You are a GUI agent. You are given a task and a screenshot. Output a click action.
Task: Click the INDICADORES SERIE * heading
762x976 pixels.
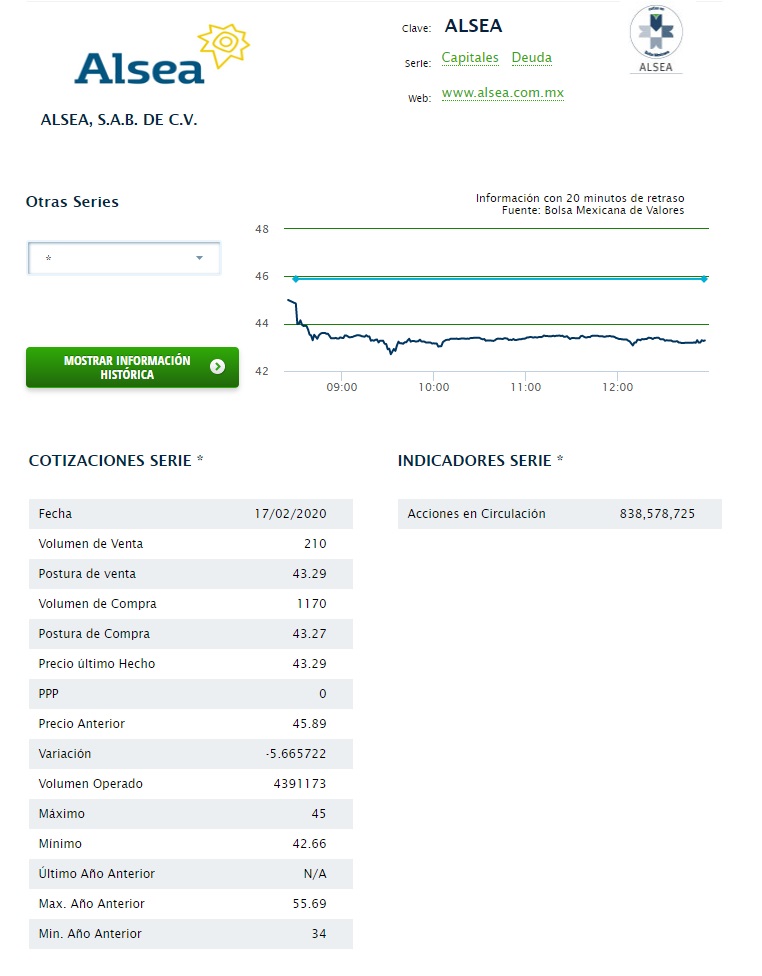(x=481, y=461)
